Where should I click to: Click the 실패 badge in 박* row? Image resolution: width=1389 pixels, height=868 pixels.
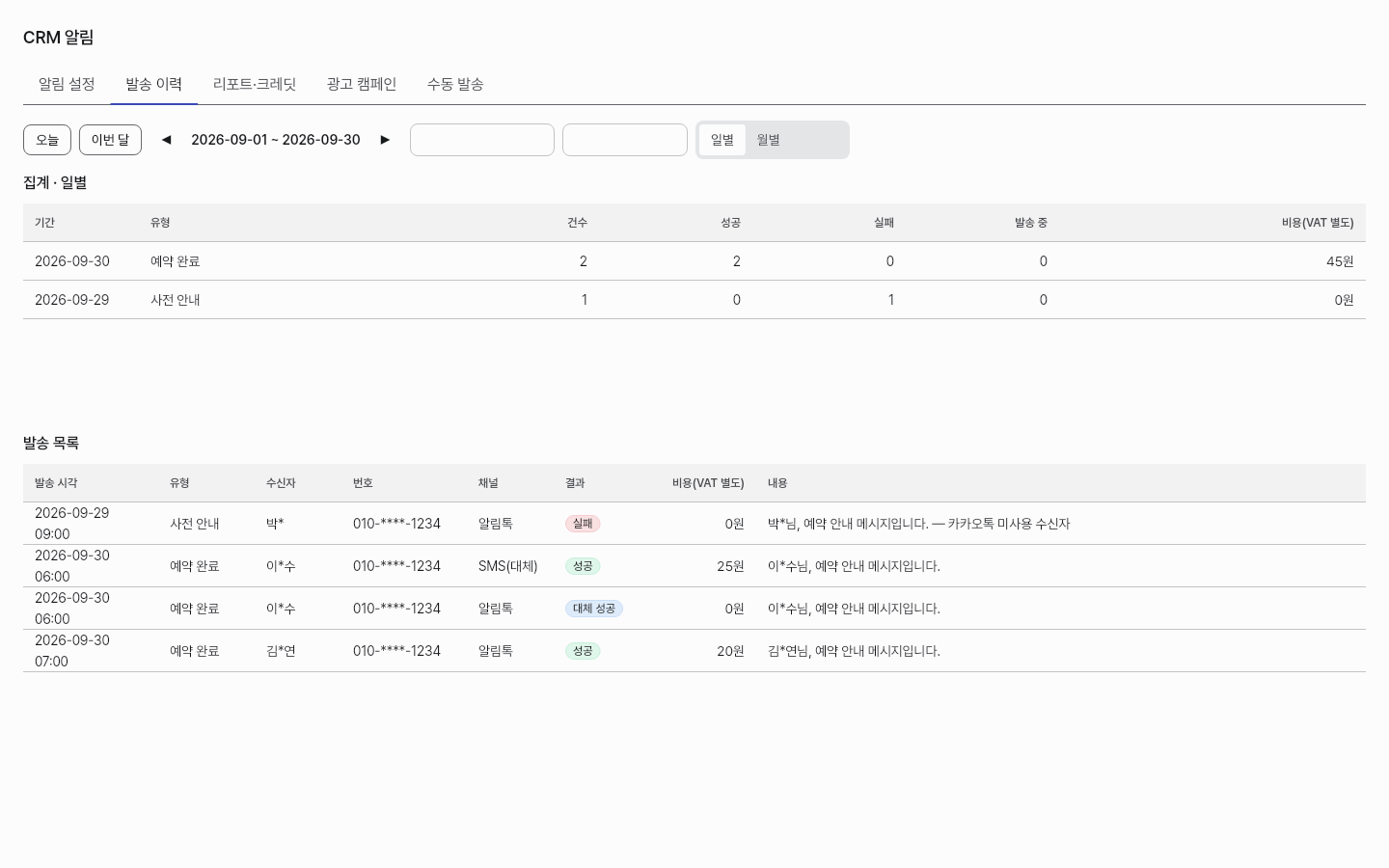tap(583, 524)
